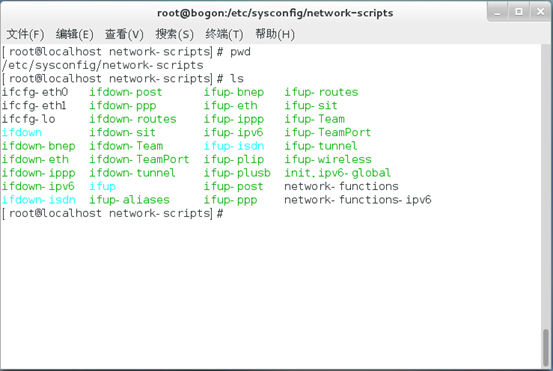553x371 pixels.
Task: Click the file name ifdown-Team
Action: [x=126, y=146]
